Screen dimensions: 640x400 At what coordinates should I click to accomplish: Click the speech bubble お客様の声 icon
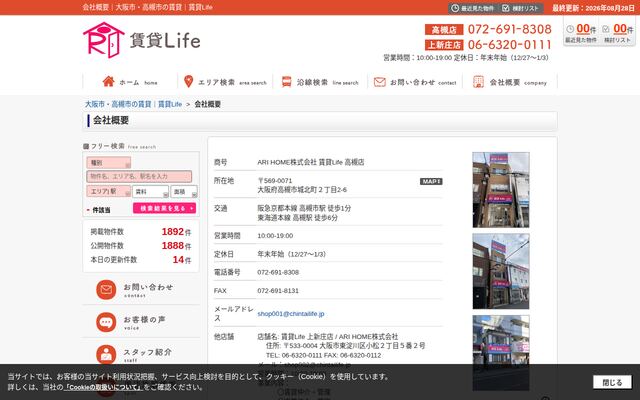pyautogui.click(x=106, y=322)
